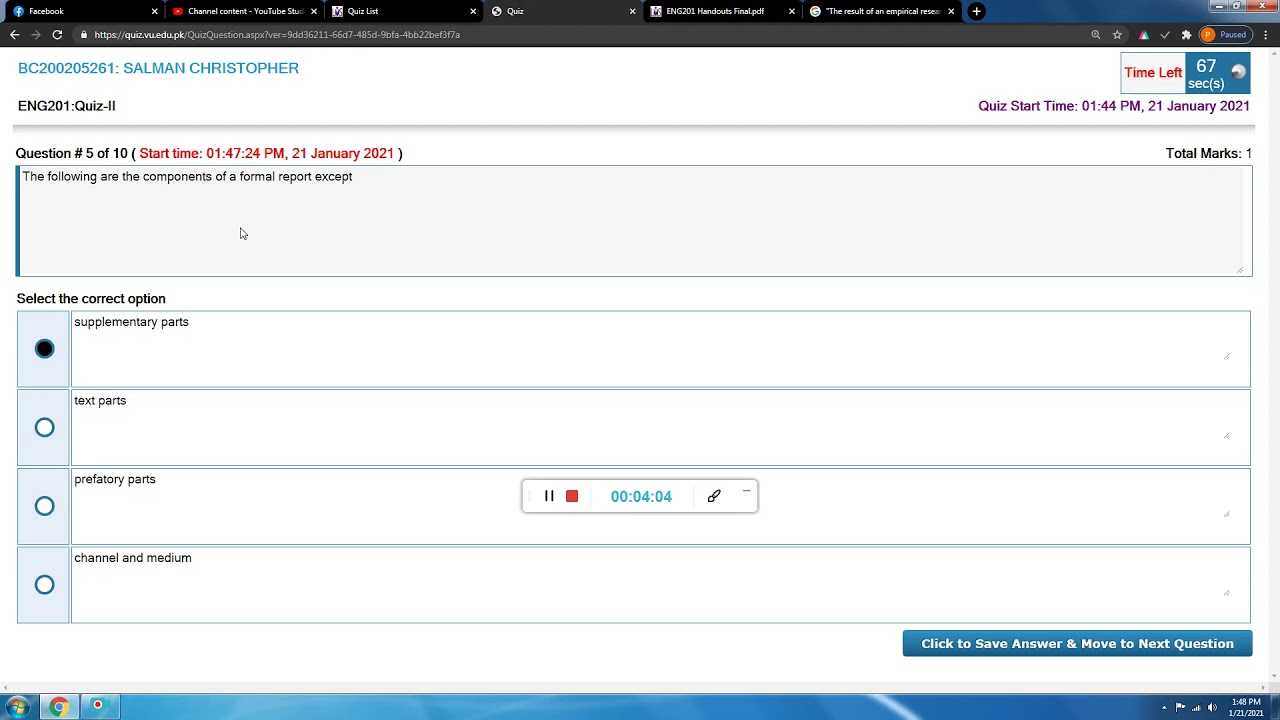
Task: Go back to the previous page
Action: pyautogui.click(x=14, y=34)
